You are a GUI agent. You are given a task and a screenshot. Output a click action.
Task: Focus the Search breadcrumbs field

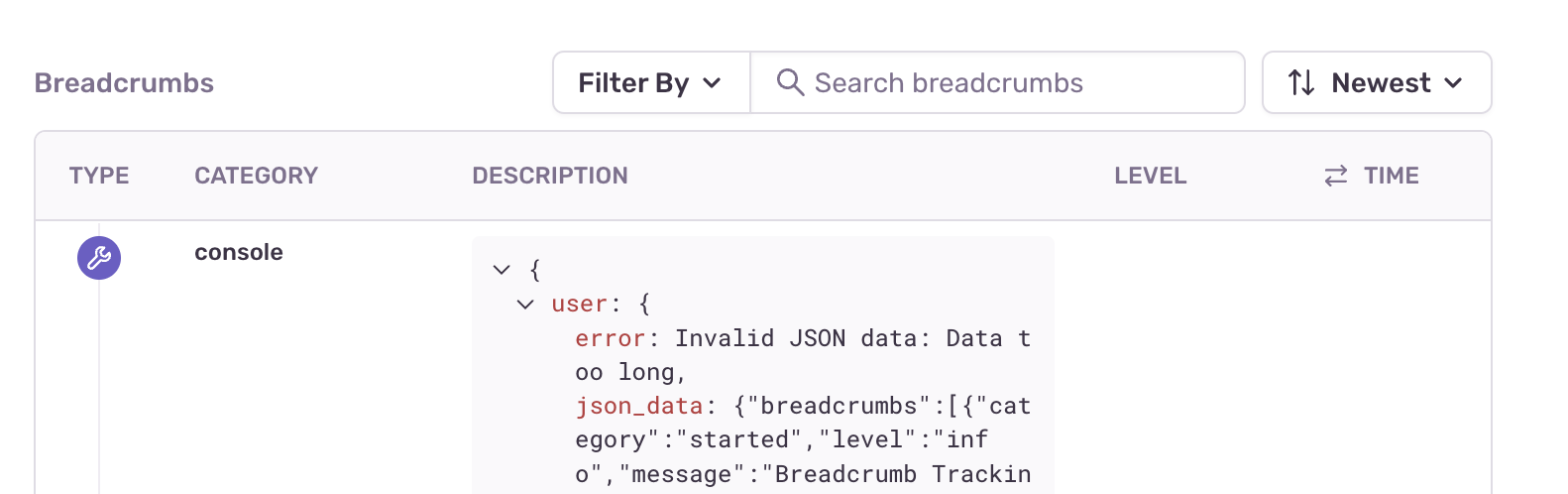pyautogui.click(x=997, y=82)
